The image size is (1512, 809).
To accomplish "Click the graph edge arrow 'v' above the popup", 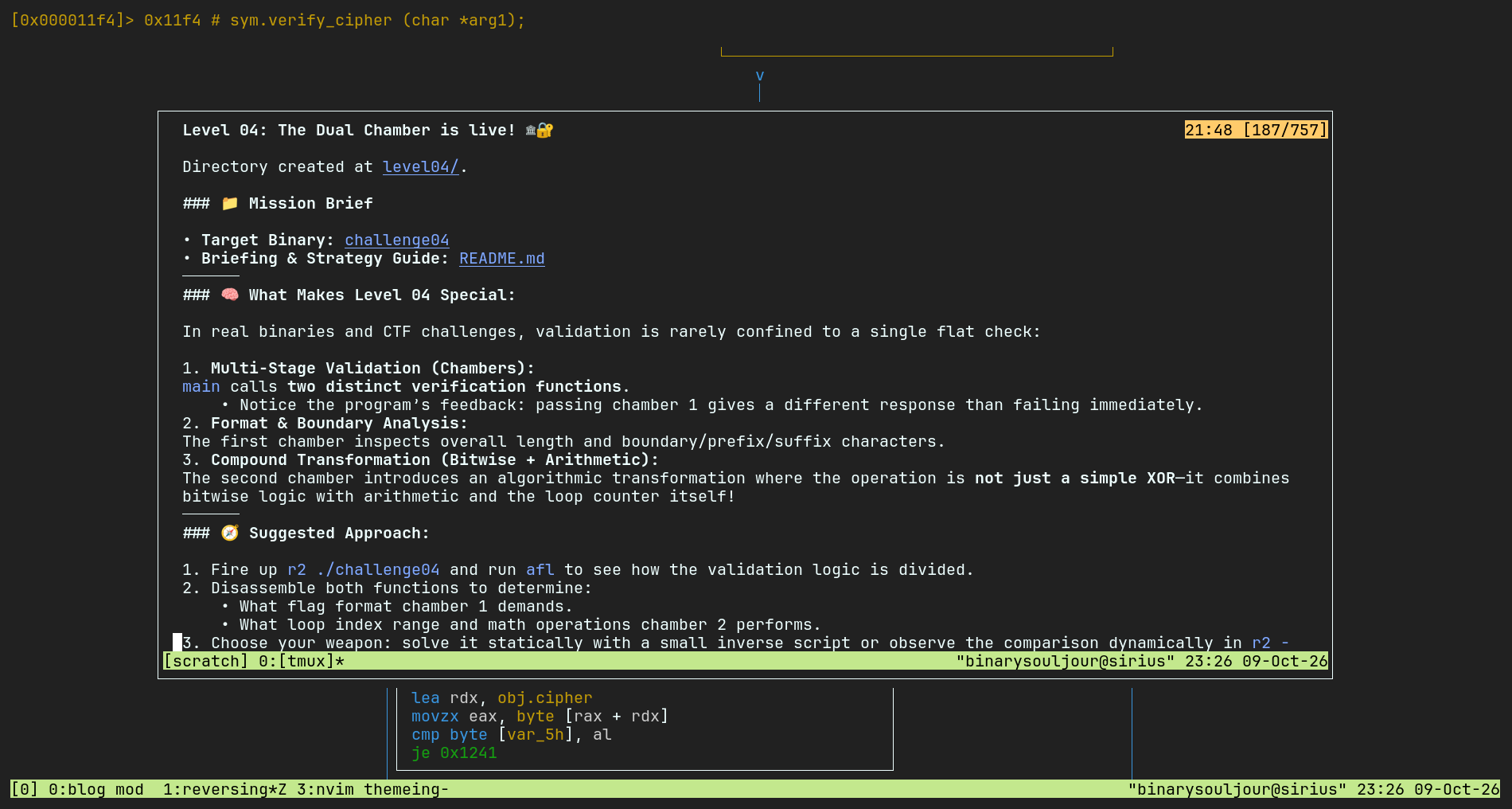I will pos(760,76).
